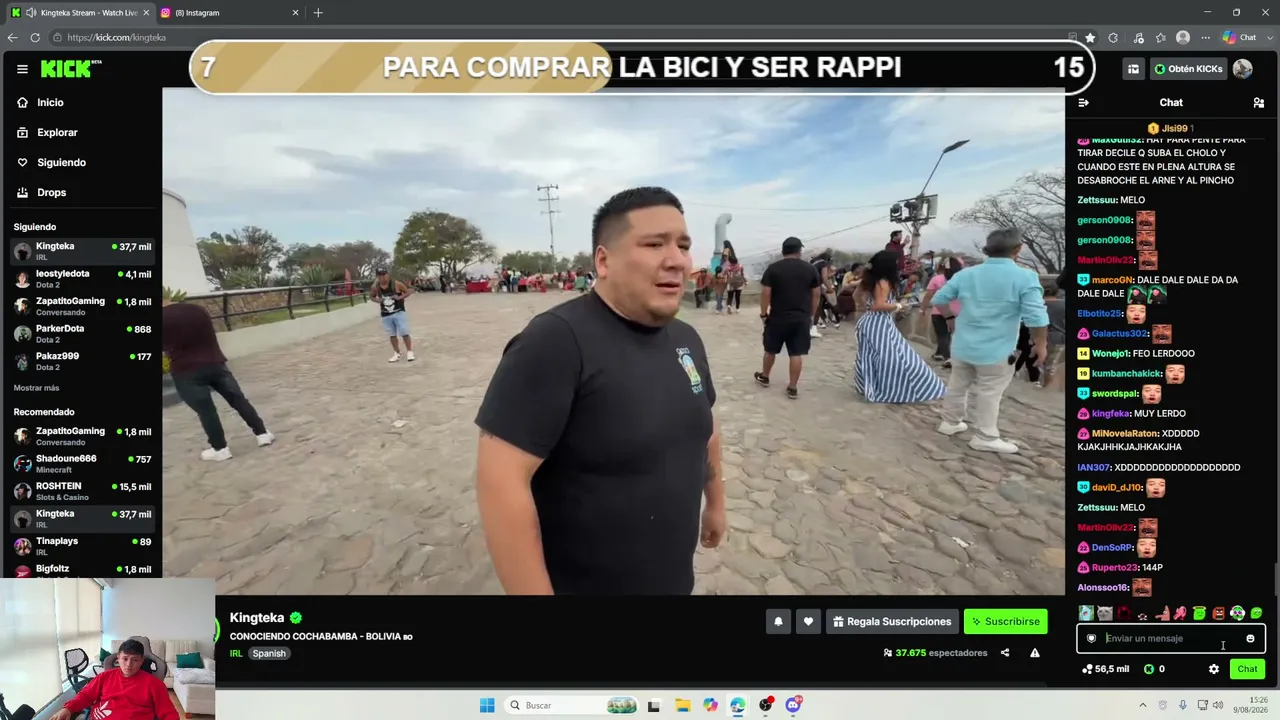Image resolution: width=1280 pixels, height=720 pixels.
Task: Click Regala Suscripciones button
Action: pyautogui.click(x=891, y=621)
